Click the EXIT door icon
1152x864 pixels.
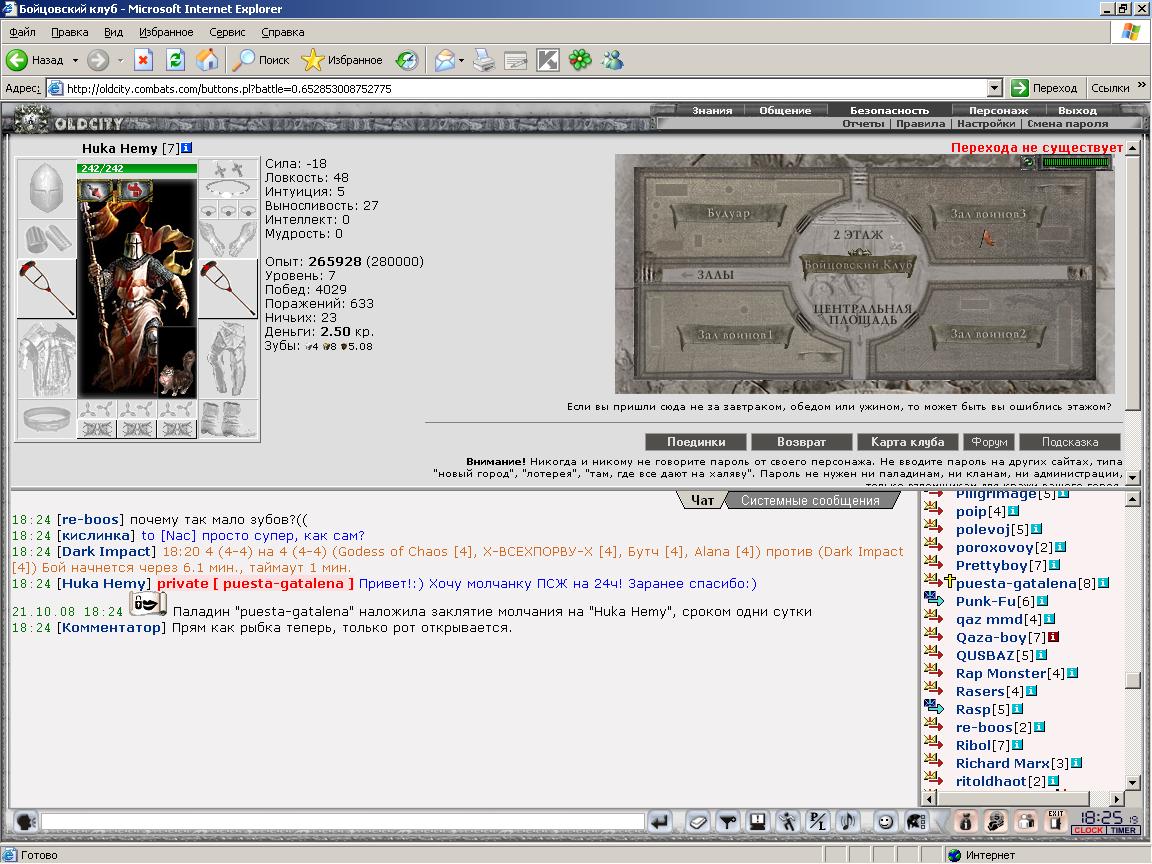point(1055,821)
